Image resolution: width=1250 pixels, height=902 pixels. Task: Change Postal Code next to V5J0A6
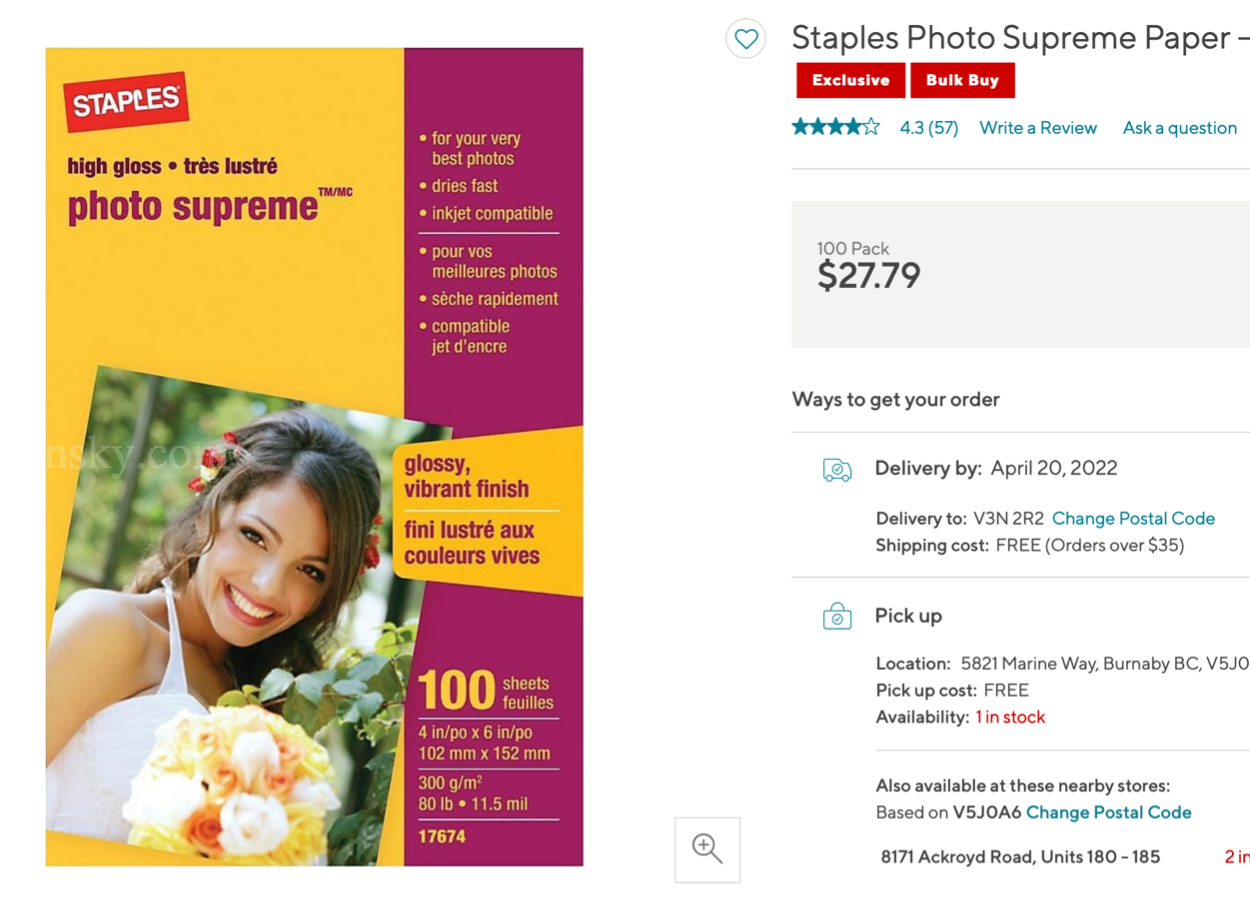coord(1108,812)
